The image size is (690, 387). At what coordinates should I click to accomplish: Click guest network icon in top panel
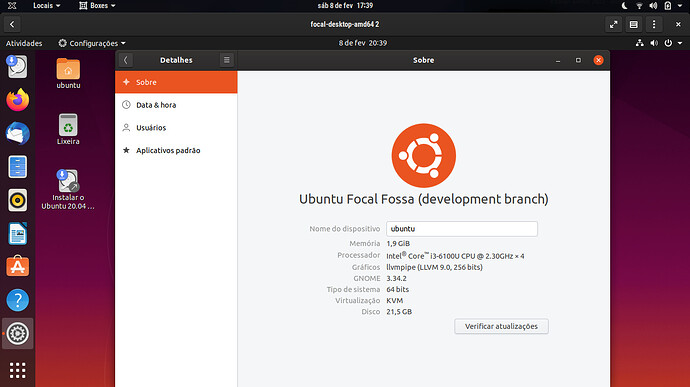tap(639, 43)
